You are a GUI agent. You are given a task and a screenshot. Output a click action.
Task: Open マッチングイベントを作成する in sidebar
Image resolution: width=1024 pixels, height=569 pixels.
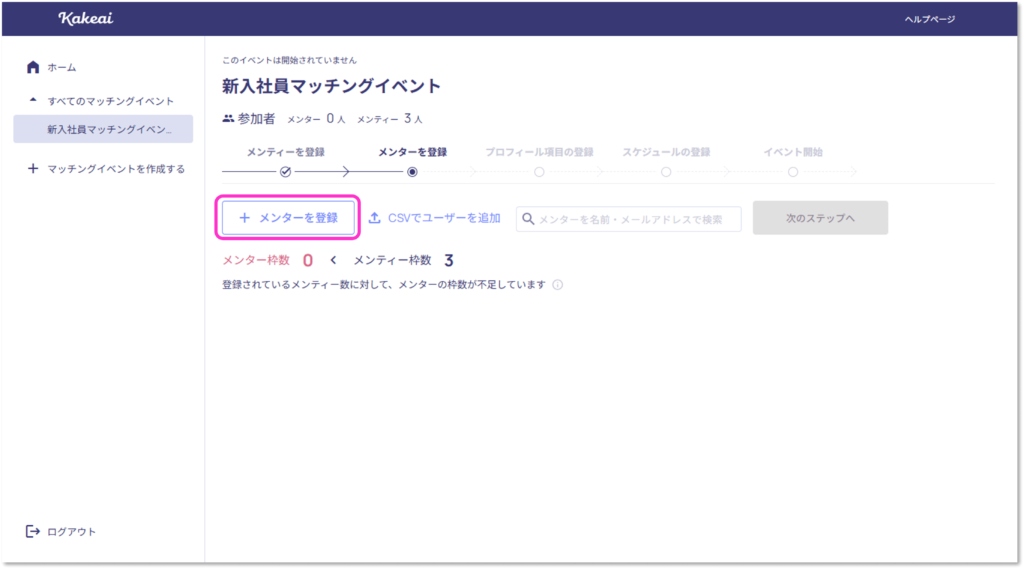[116, 169]
